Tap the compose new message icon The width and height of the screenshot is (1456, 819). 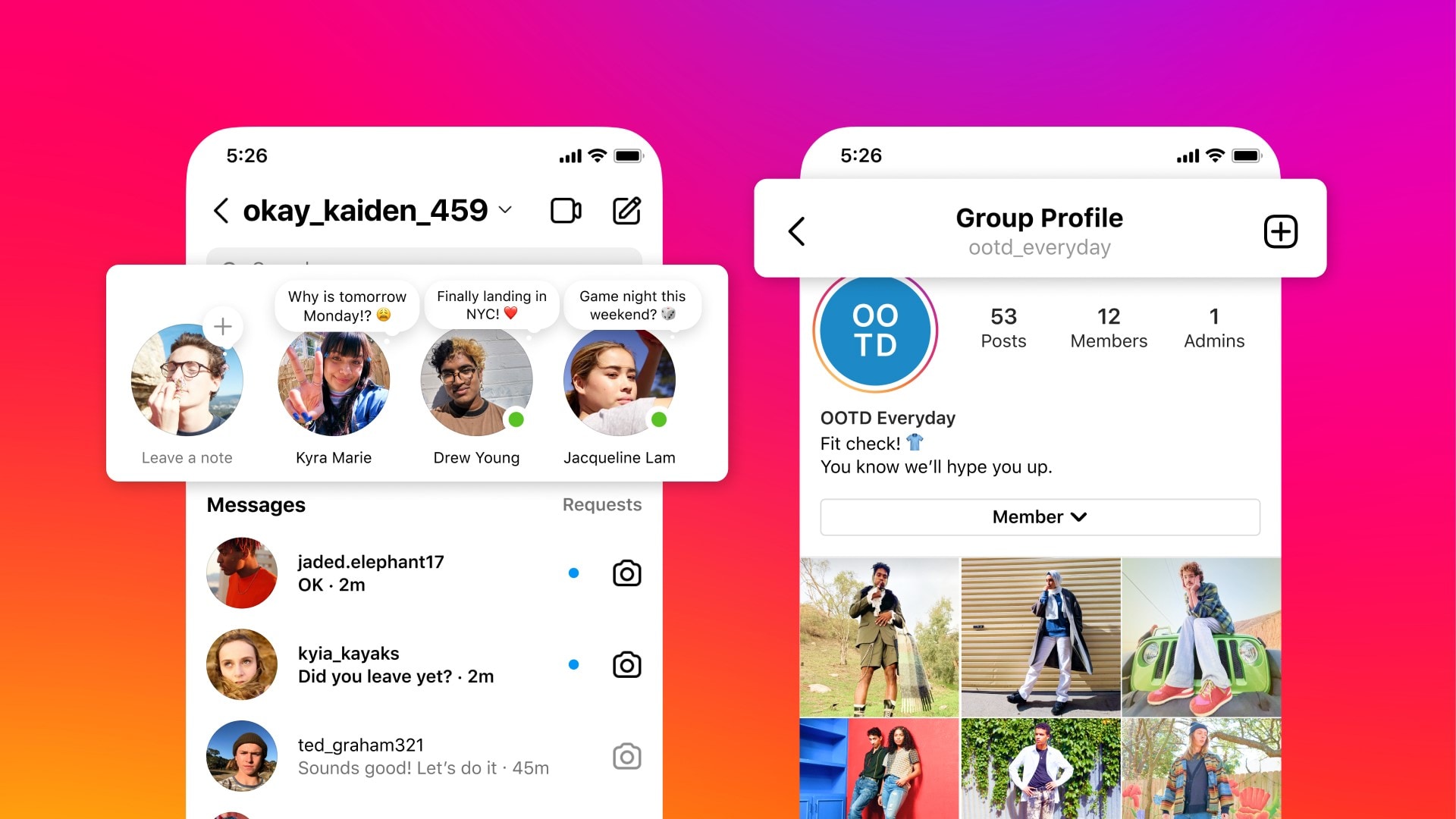[x=626, y=211]
